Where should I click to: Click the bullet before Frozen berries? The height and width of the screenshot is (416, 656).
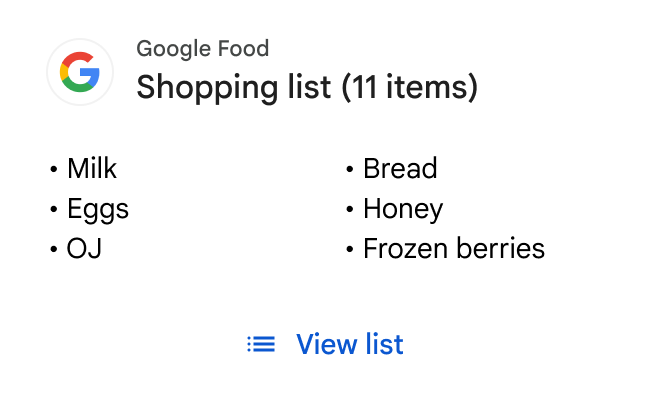[x=349, y=250]
